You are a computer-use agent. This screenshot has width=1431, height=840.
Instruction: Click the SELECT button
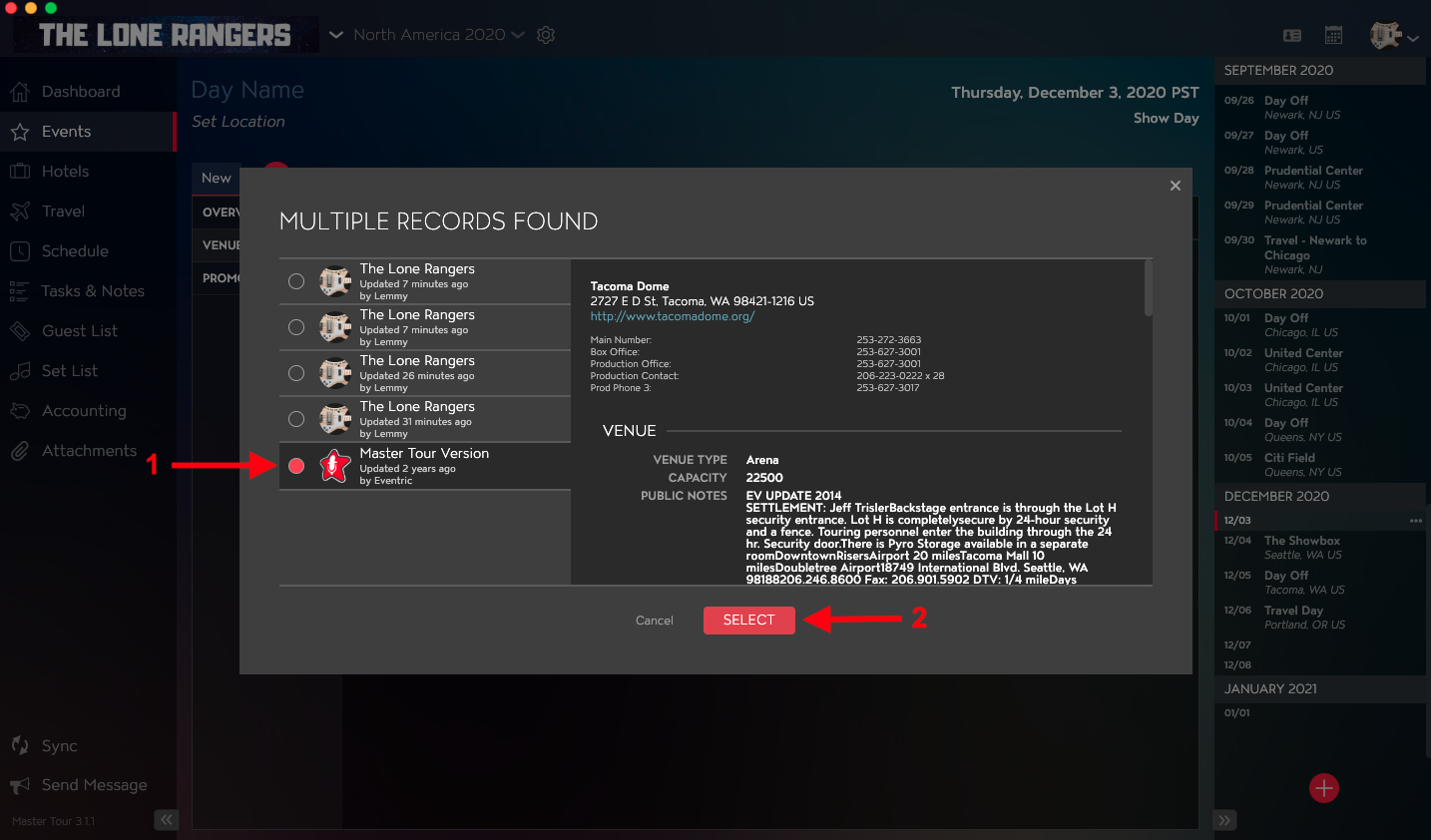pyautogui.click(x=749, y=621)
